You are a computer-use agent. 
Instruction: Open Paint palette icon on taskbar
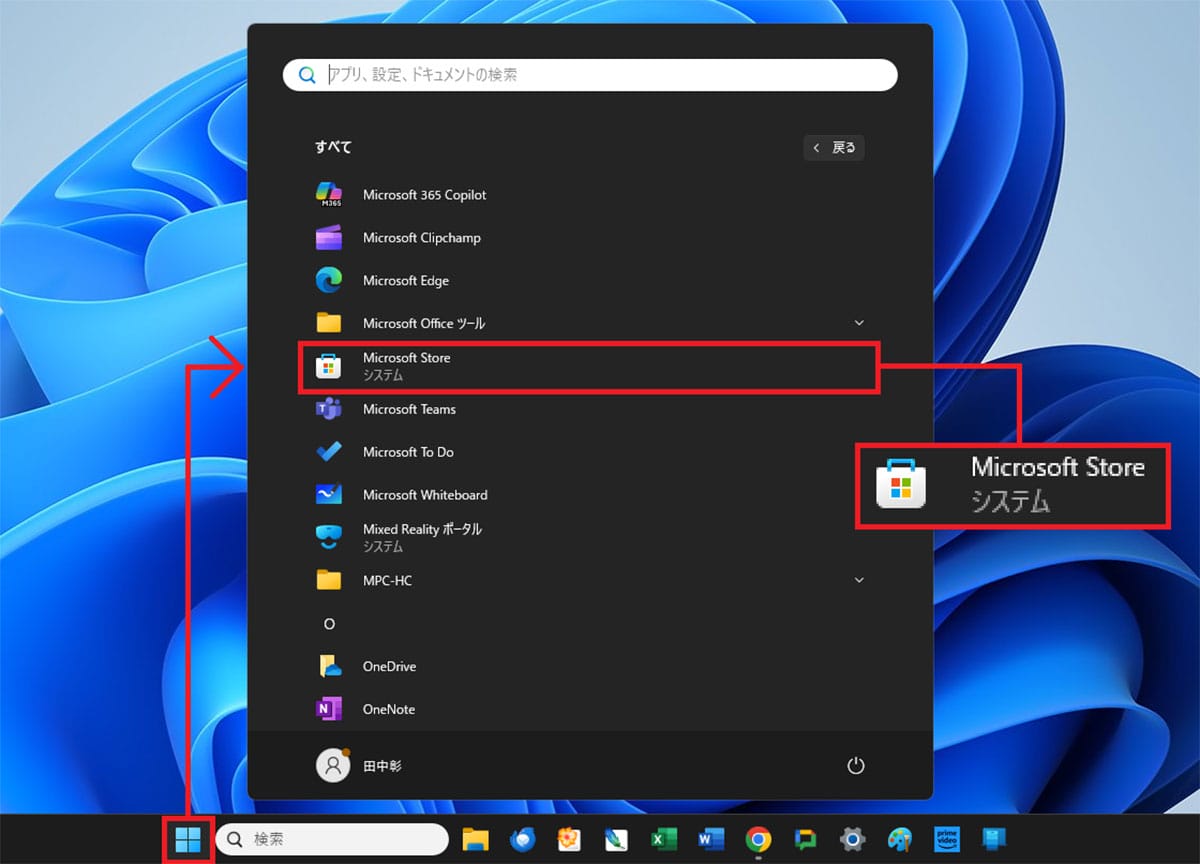click(x=900, y=839)
